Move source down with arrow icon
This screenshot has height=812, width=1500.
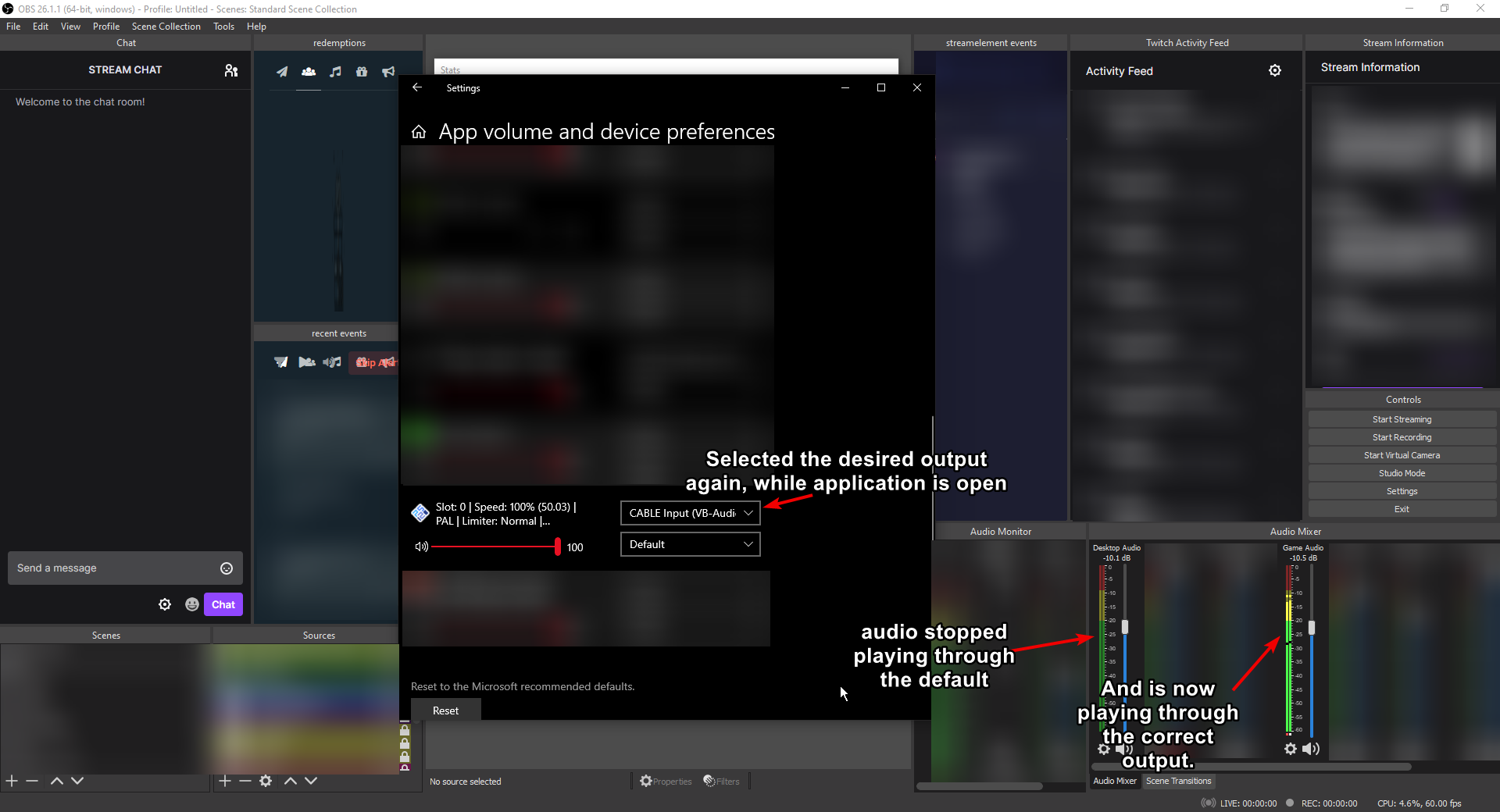(311, 781)
